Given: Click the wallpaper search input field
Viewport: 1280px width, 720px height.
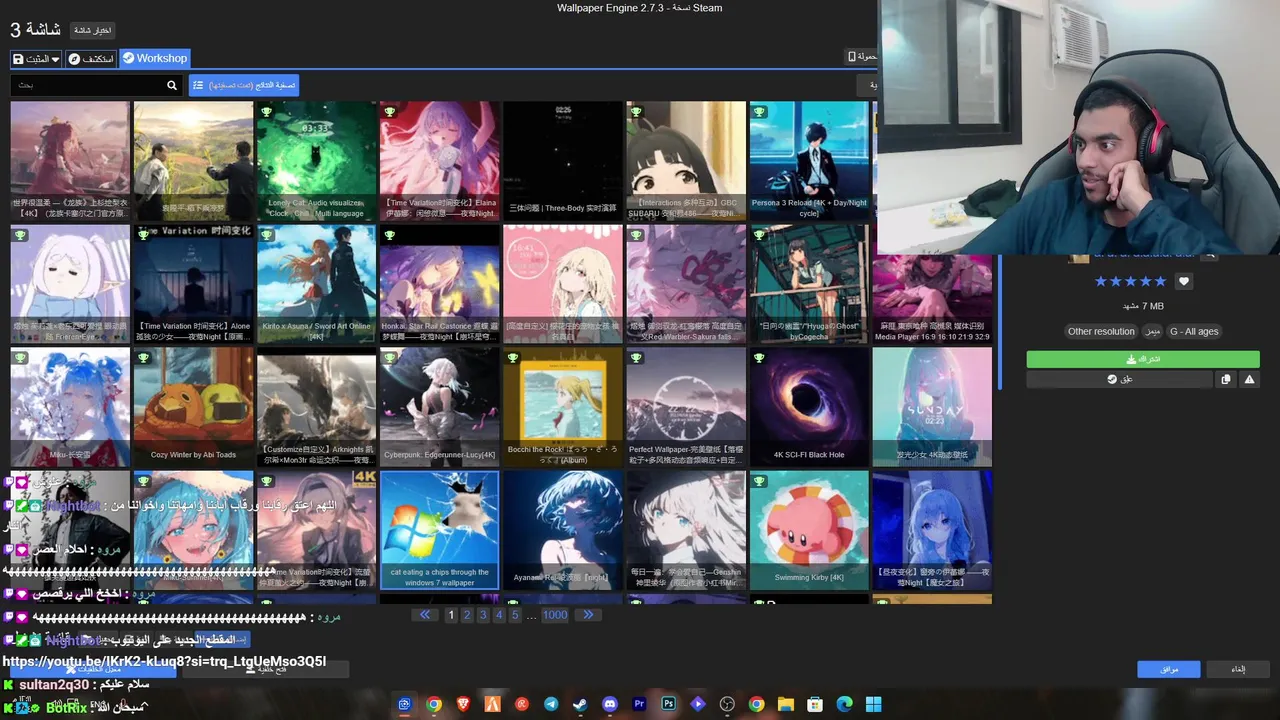Looking at the screenshot, I should 88,85.
